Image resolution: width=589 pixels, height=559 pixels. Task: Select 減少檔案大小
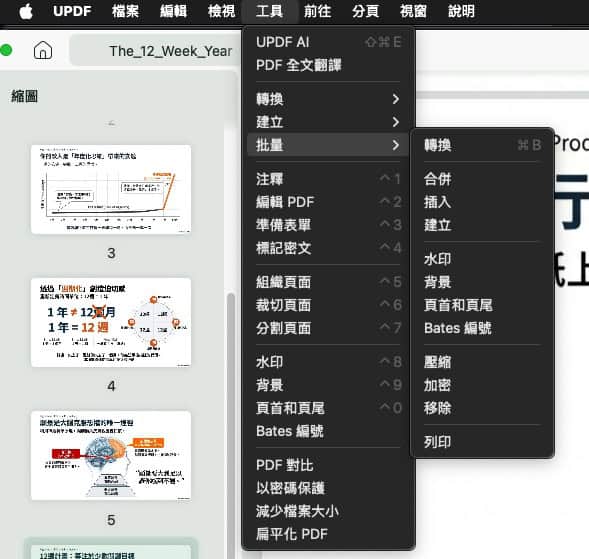click(x=328, y=511)
